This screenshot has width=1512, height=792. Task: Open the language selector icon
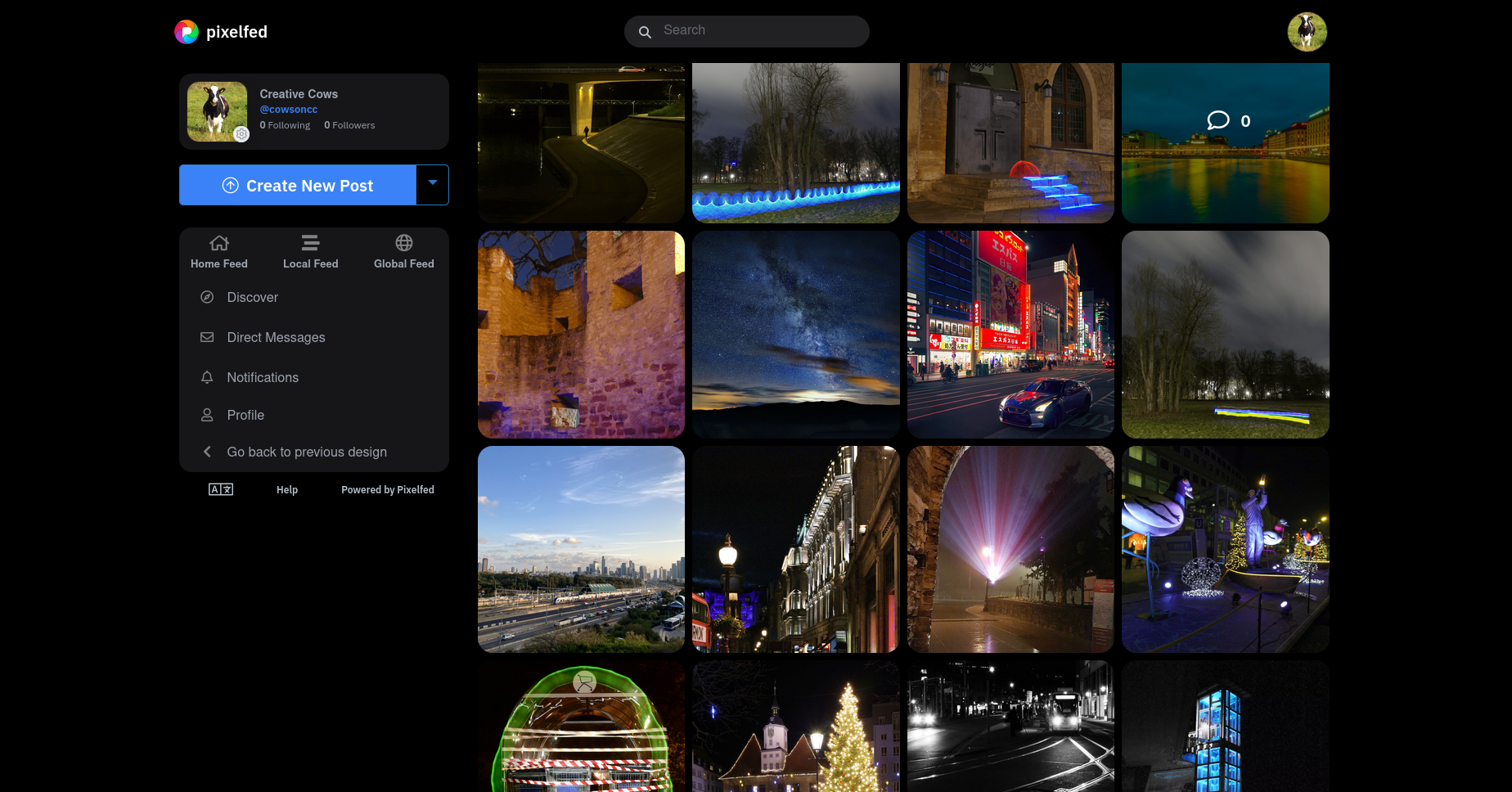click(221, 489)
